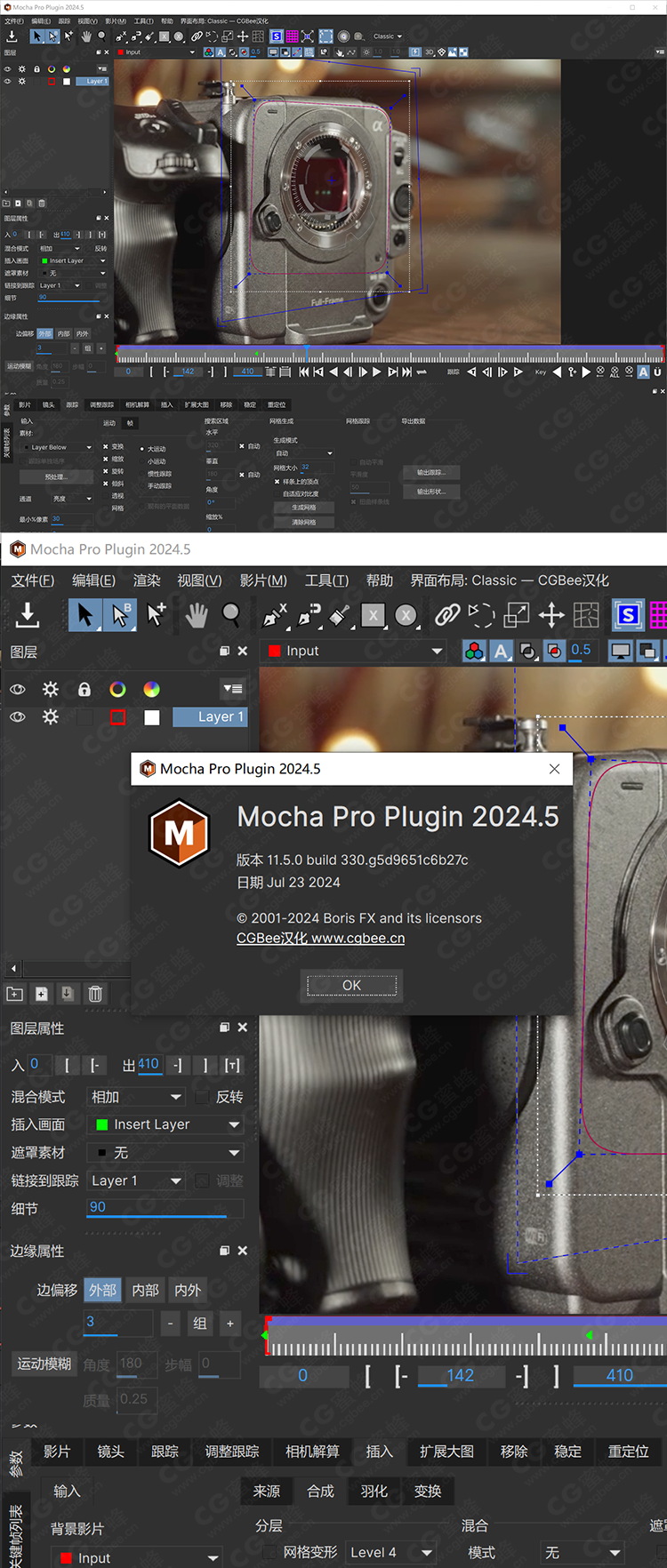Click the RGB channels icon beside enlarged Input dropdown
The image size is (667, 1568).
tap(475, 652)
